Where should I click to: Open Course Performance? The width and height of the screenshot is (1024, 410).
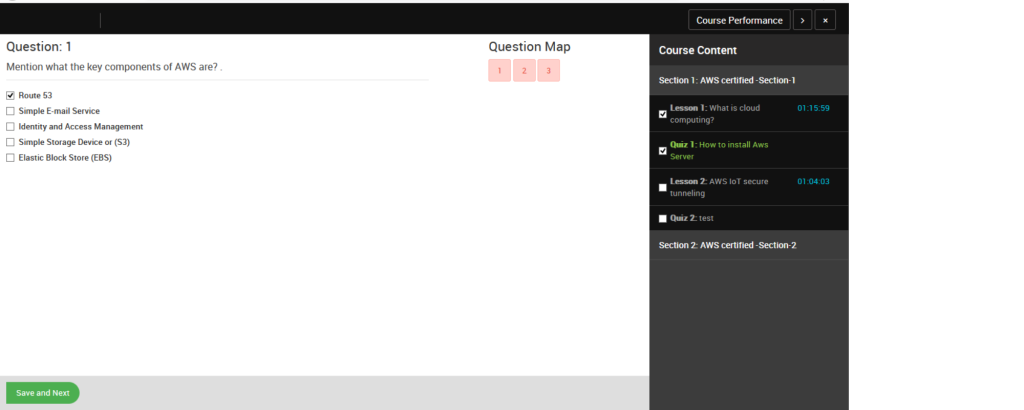click(x=739, y=20)
